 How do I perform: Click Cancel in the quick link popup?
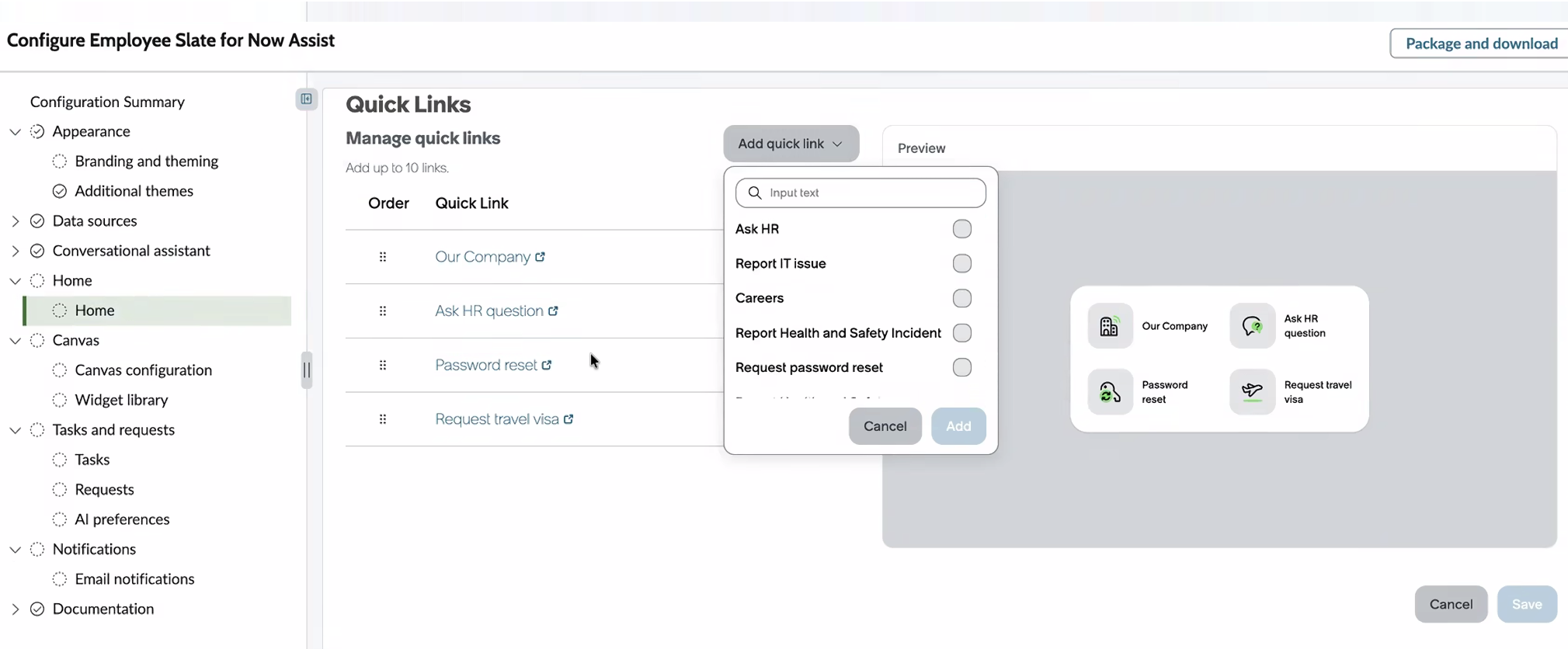[885, 426]
